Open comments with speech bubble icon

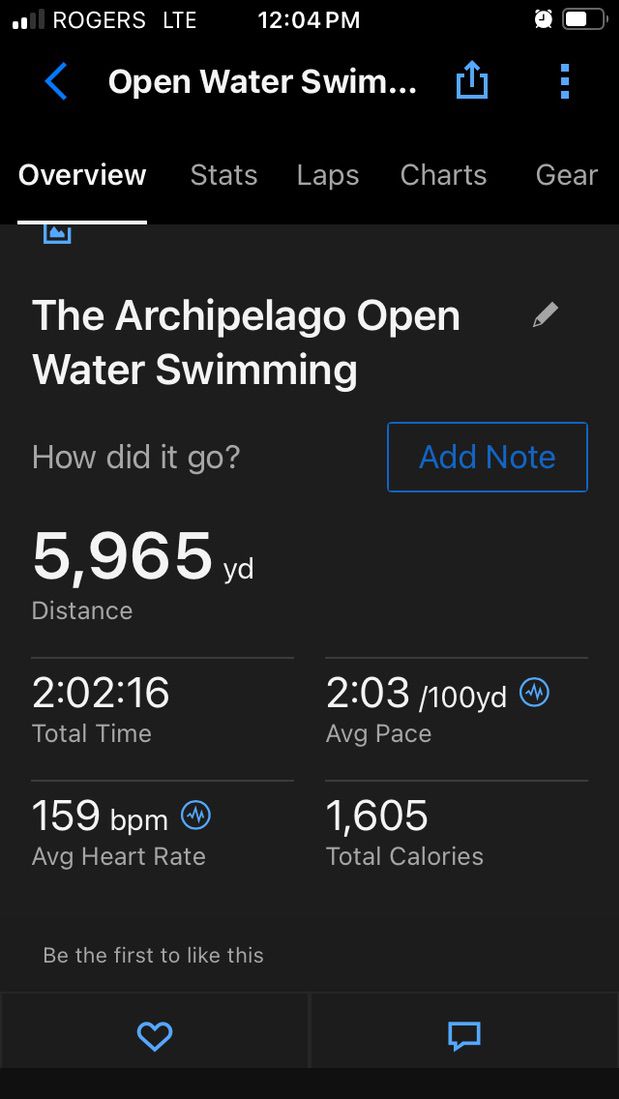[464, 1036]
